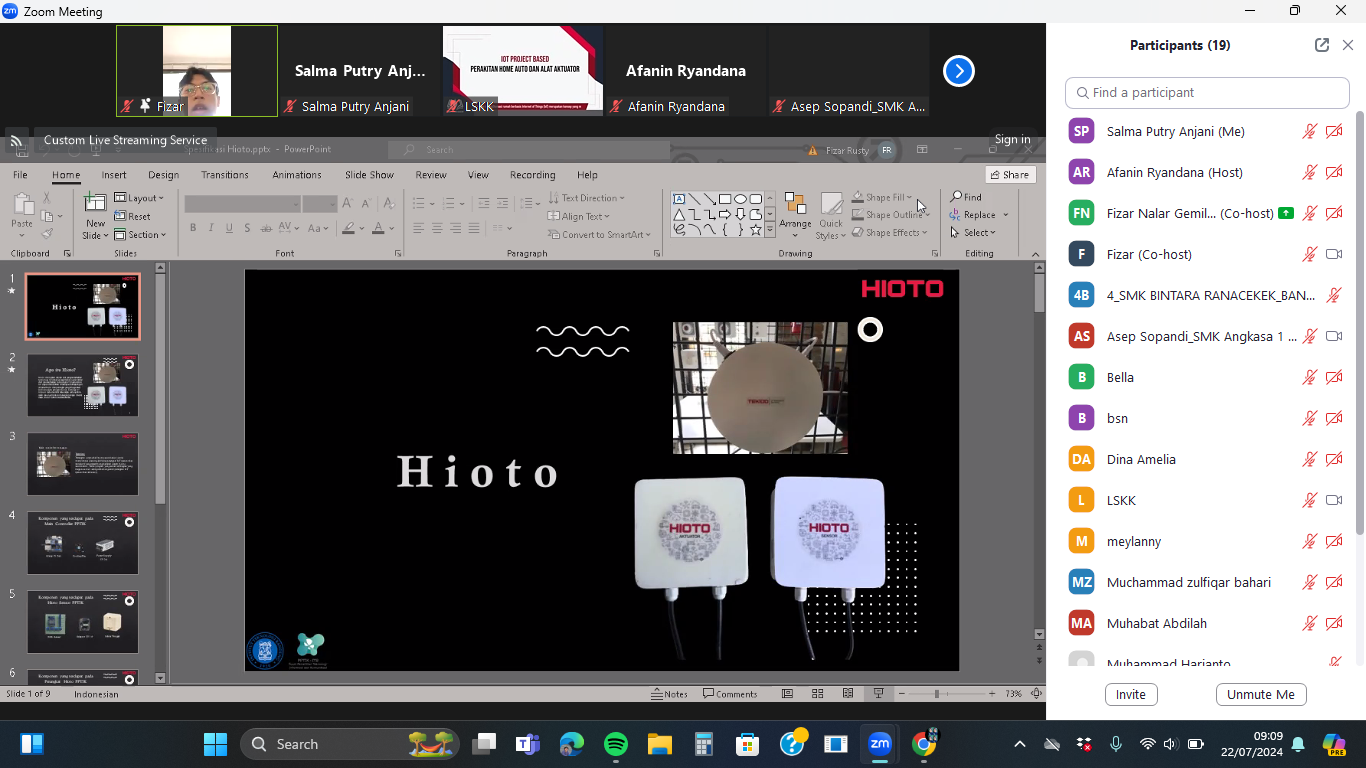Image resolution: width=1366 pixels, height=768 pixels.
Task: Open the Text Direction dropdown
Action: [x=586, y=198]
